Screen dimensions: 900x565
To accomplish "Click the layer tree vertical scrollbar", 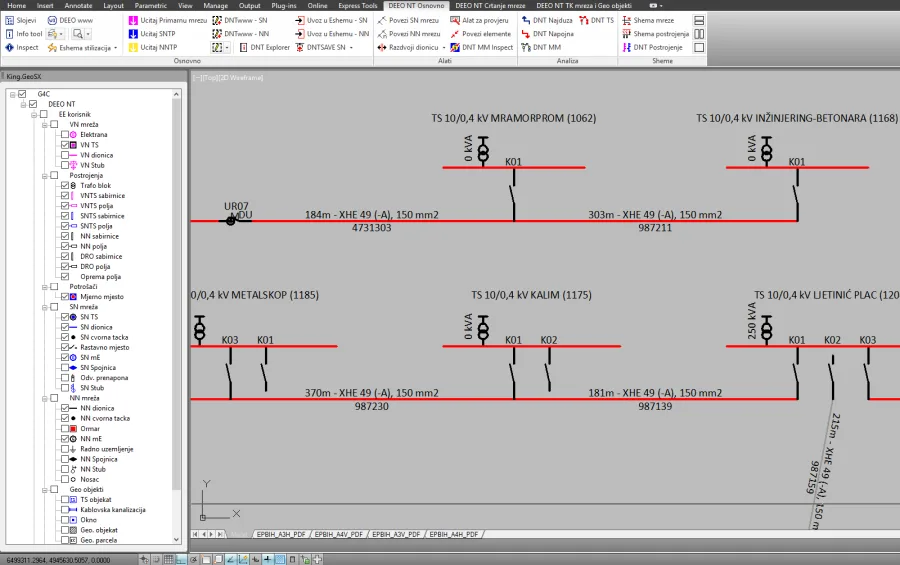I will tap(178, 300).
